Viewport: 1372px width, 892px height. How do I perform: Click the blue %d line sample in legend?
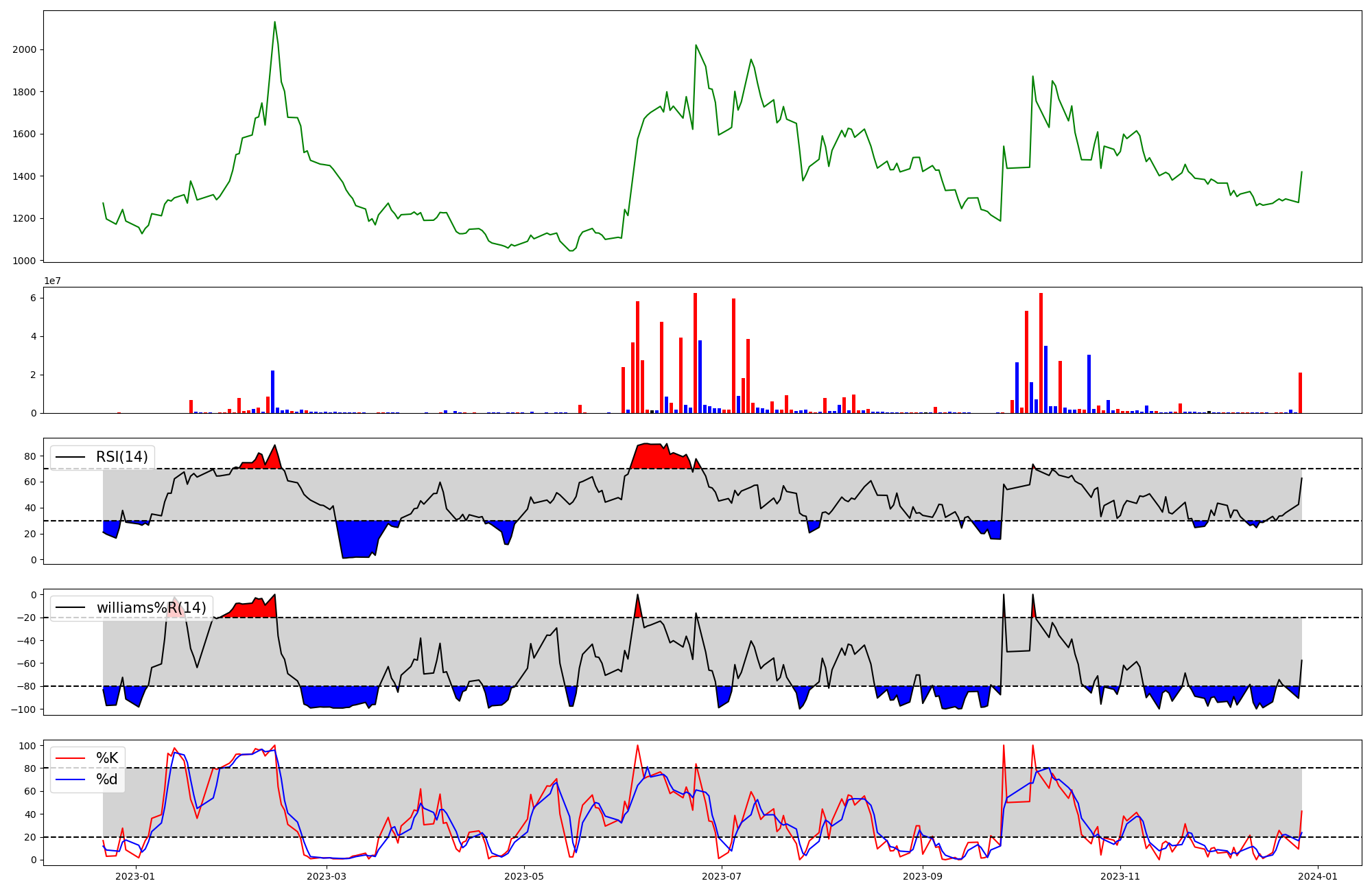[x=71, y=779]
